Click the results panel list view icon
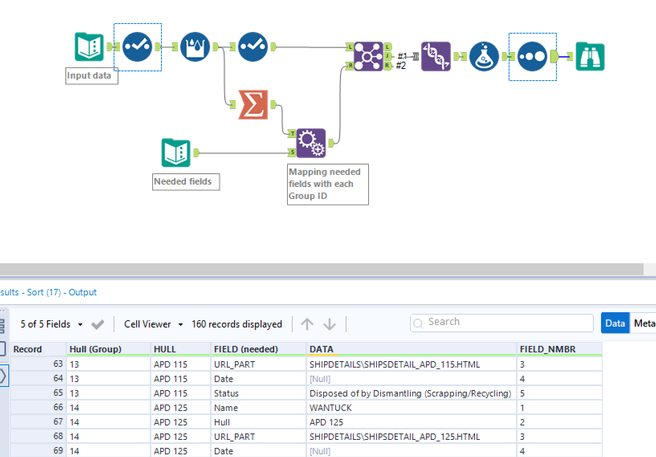Screen dimensions: 656x457 2,326
